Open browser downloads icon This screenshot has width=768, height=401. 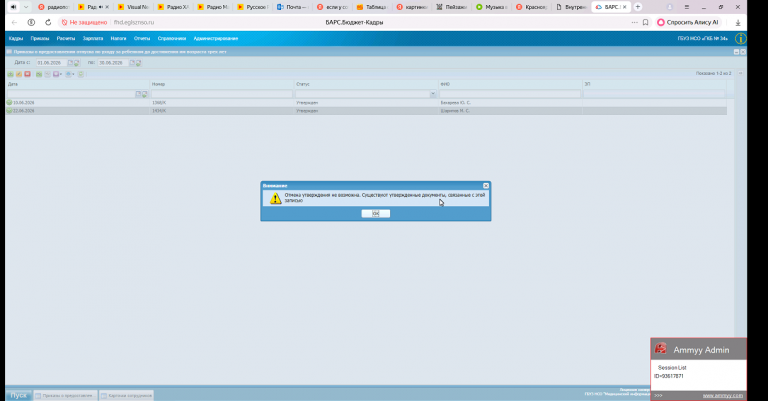pos(738,23)
